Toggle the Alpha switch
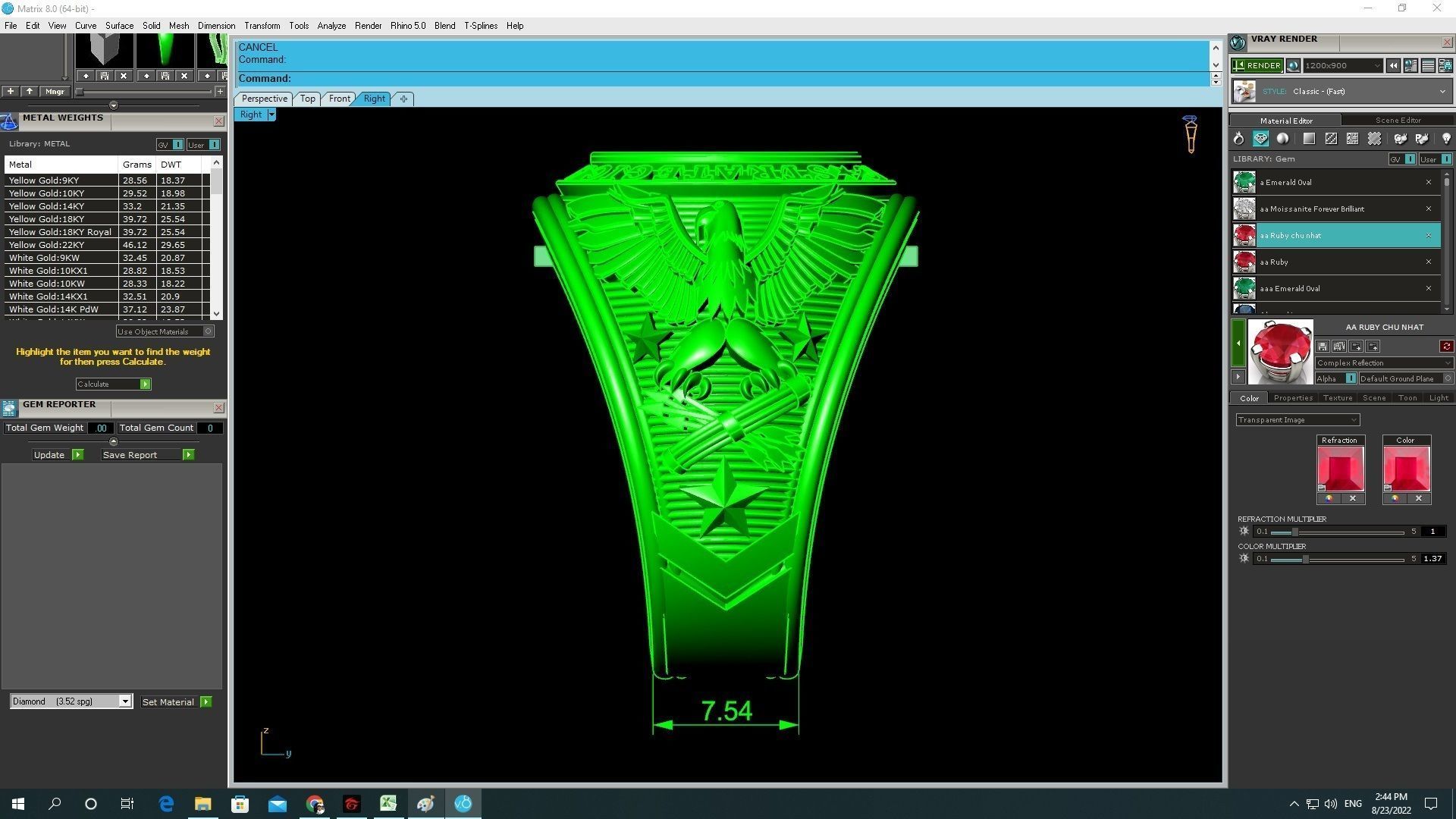The image size is (1456, 819). pos(1350,378)
